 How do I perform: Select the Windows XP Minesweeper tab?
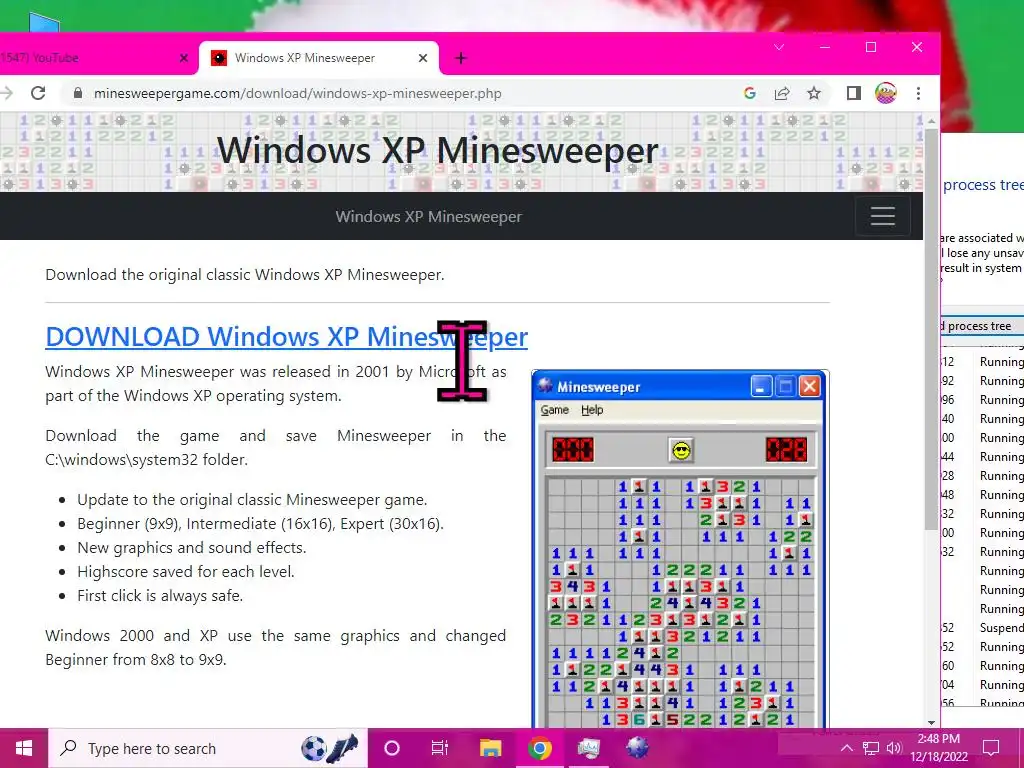[319, 58]
